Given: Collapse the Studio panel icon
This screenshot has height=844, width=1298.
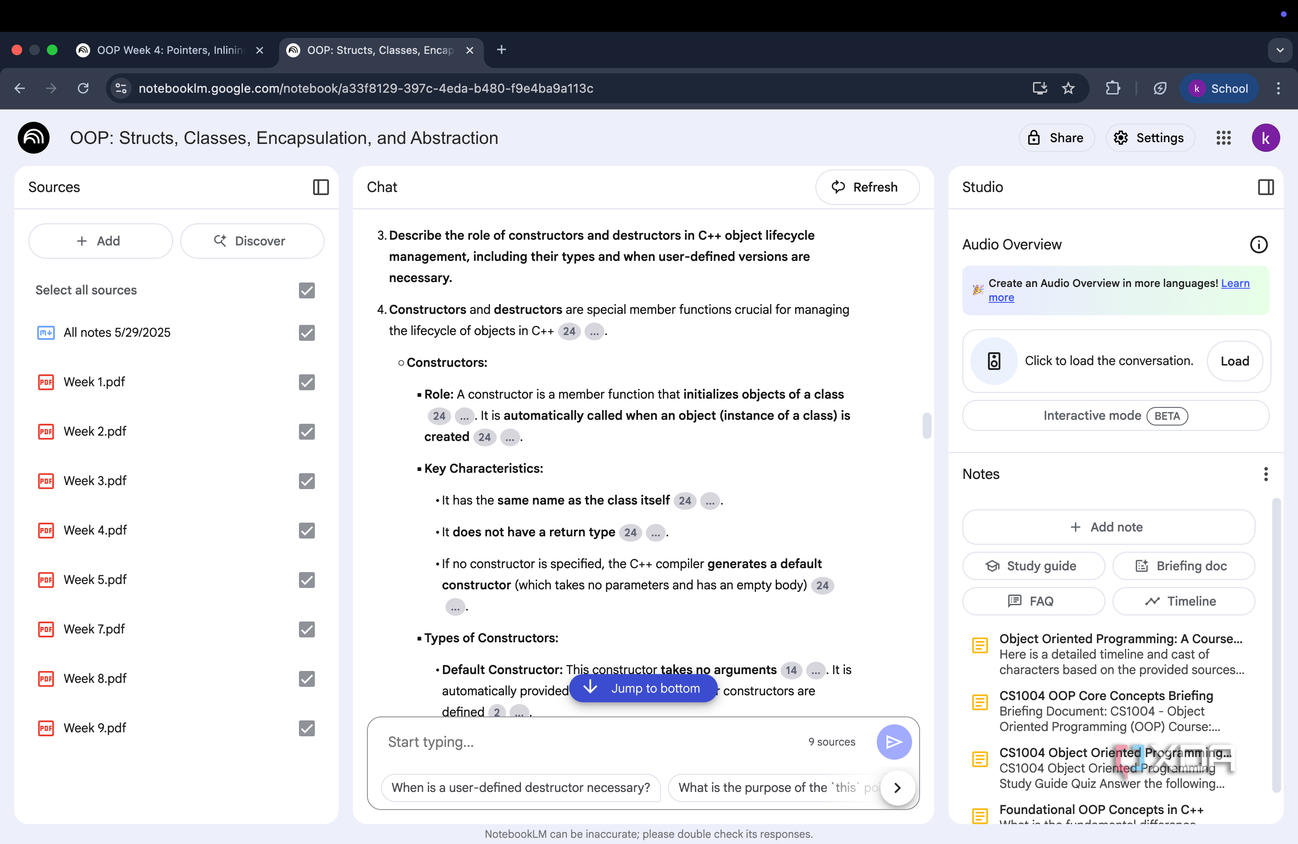Looking at the screenshot, I should pos(1266,187).
